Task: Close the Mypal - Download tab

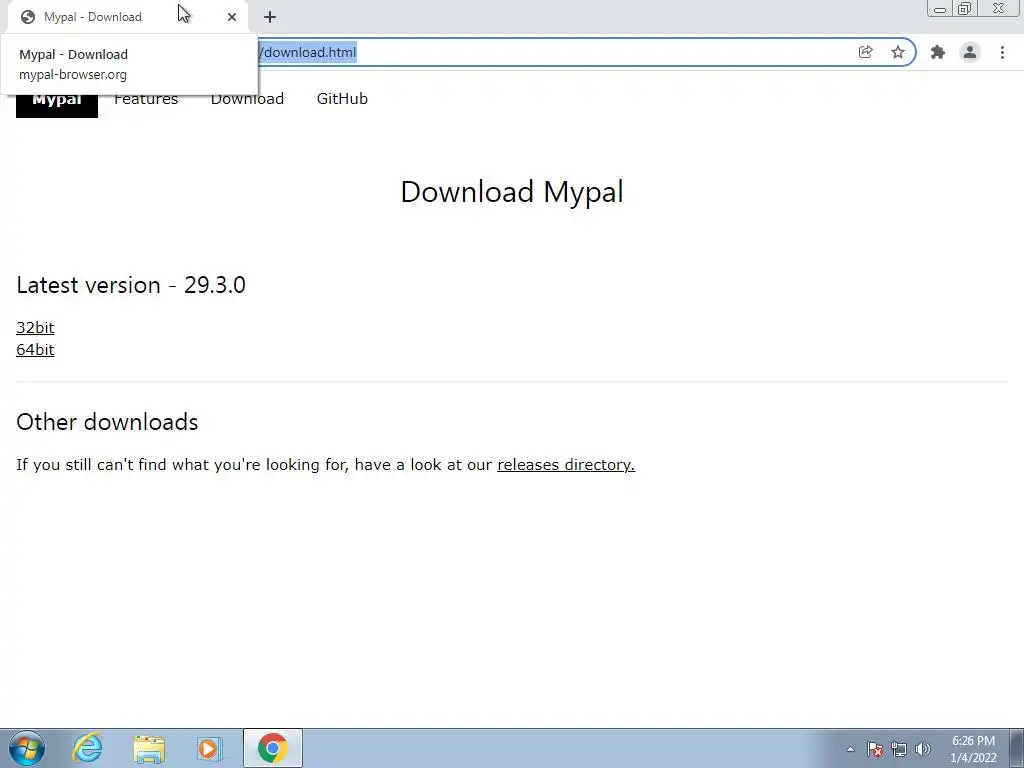Action: (232, 17)
